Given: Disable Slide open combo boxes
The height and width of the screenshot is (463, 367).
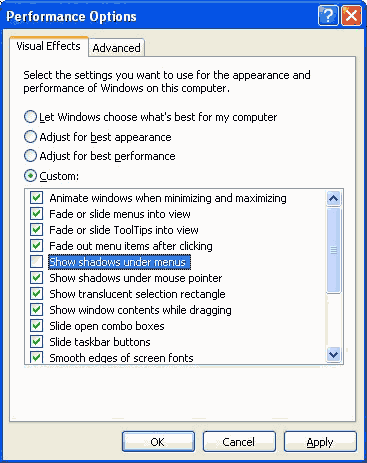Looking at the screenshot, I should point(37,326).
